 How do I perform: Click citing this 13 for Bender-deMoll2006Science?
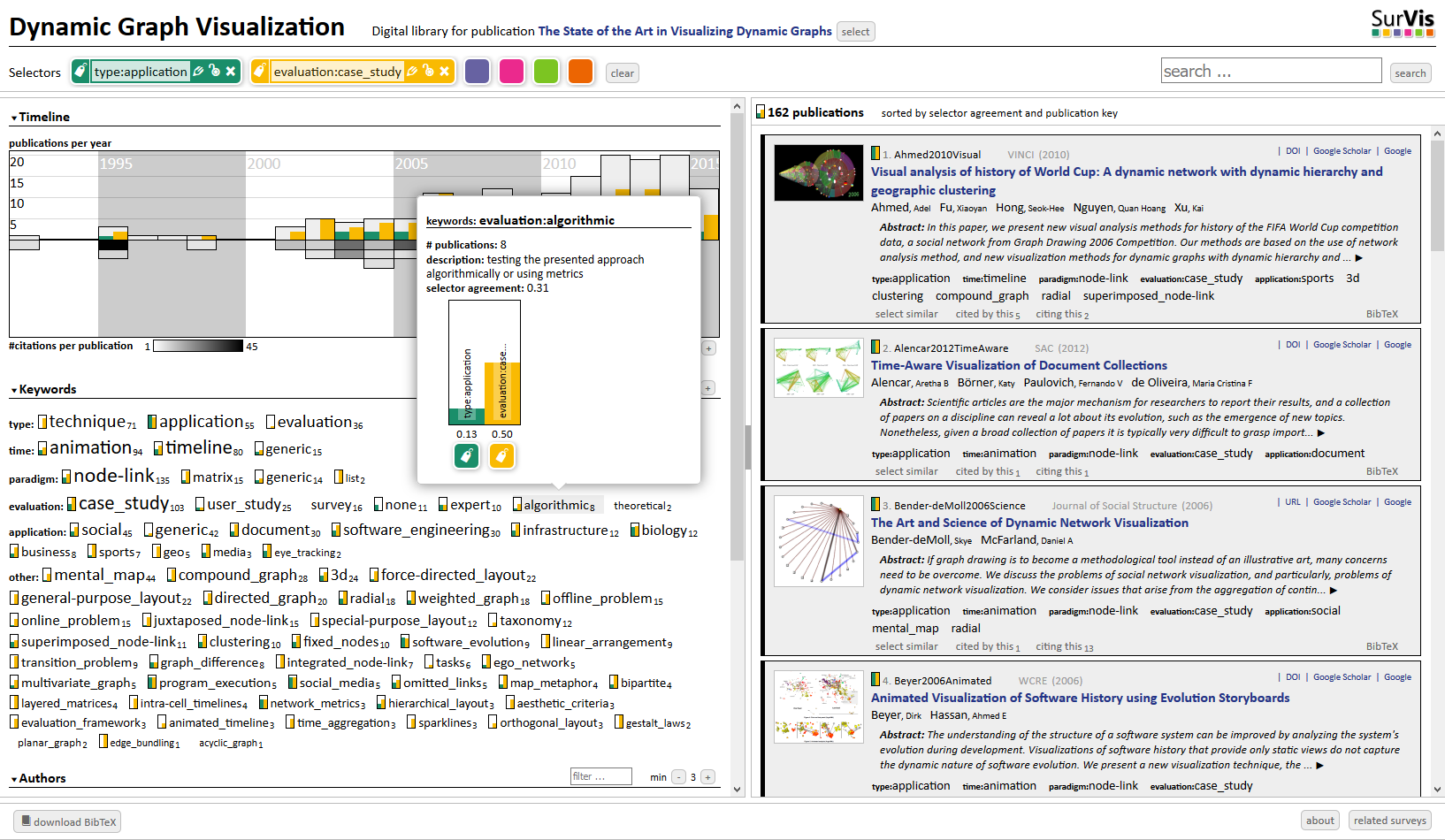point(1065,647)
